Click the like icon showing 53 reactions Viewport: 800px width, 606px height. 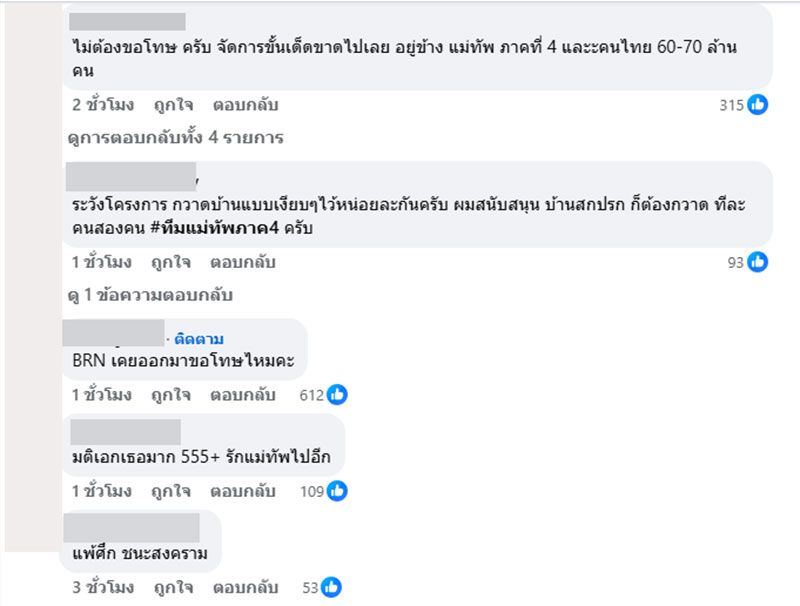[332, 588]
